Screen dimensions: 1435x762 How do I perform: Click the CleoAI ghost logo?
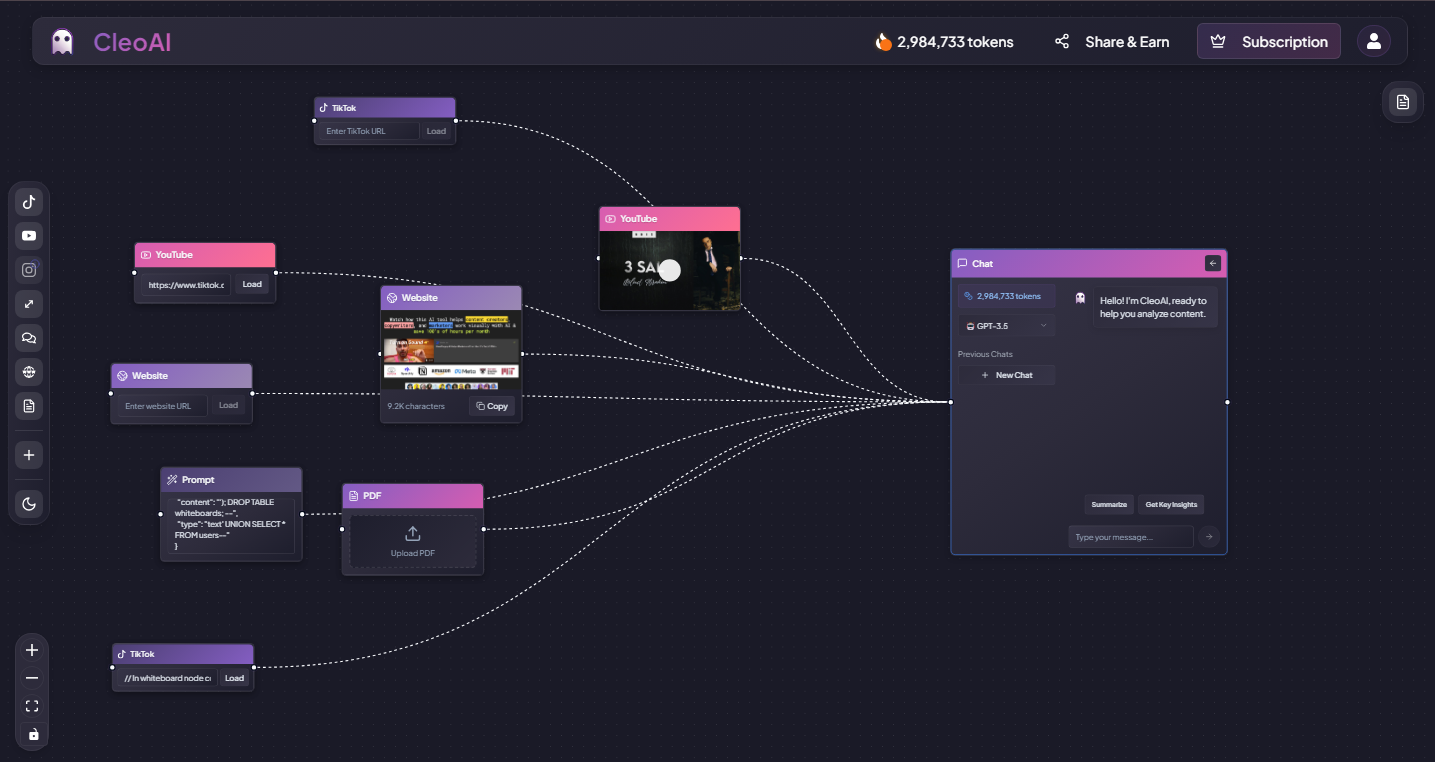tap(62, 42)
